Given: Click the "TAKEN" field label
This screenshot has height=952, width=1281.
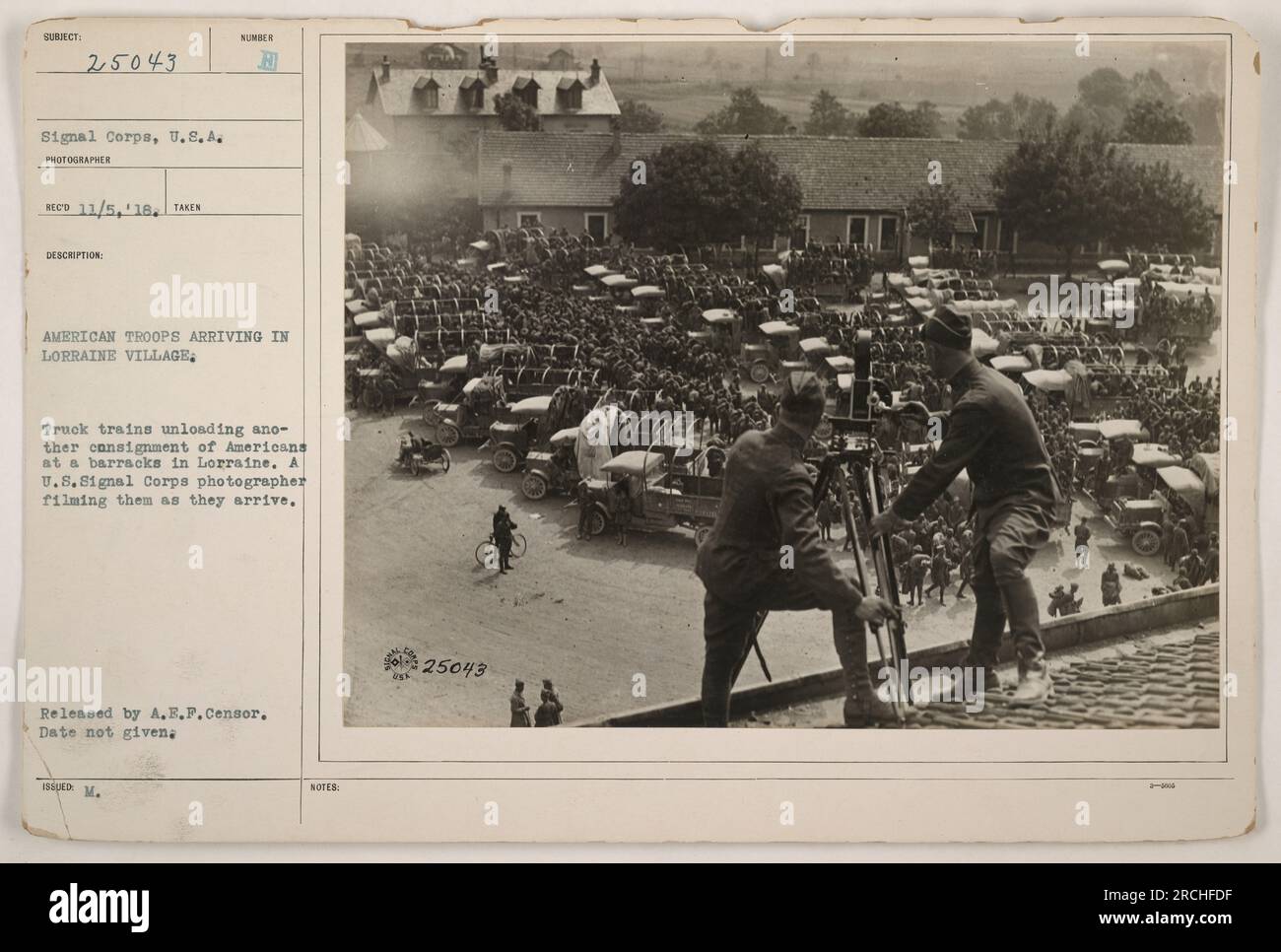Looking at the screenshot, I should tap(187, 208).
